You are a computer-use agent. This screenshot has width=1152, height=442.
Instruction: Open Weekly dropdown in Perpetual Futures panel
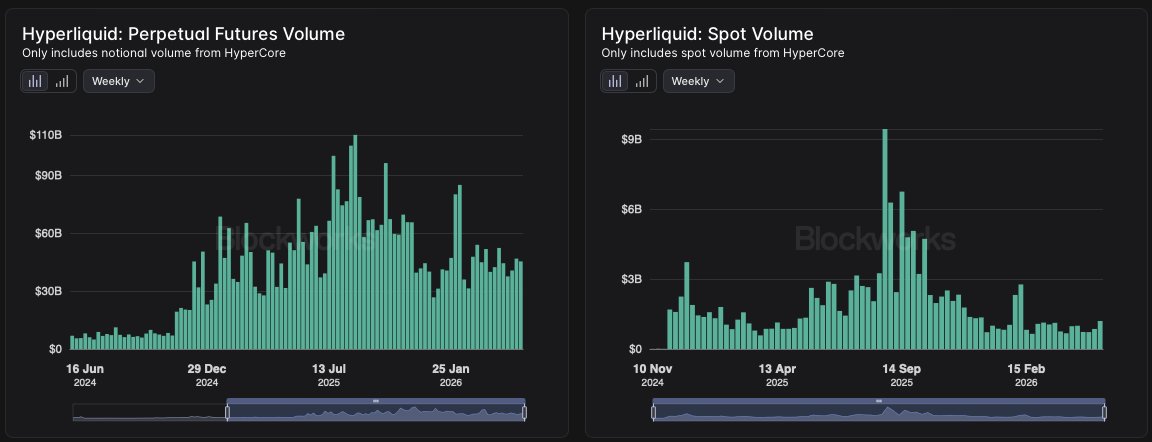coord(118,81)
